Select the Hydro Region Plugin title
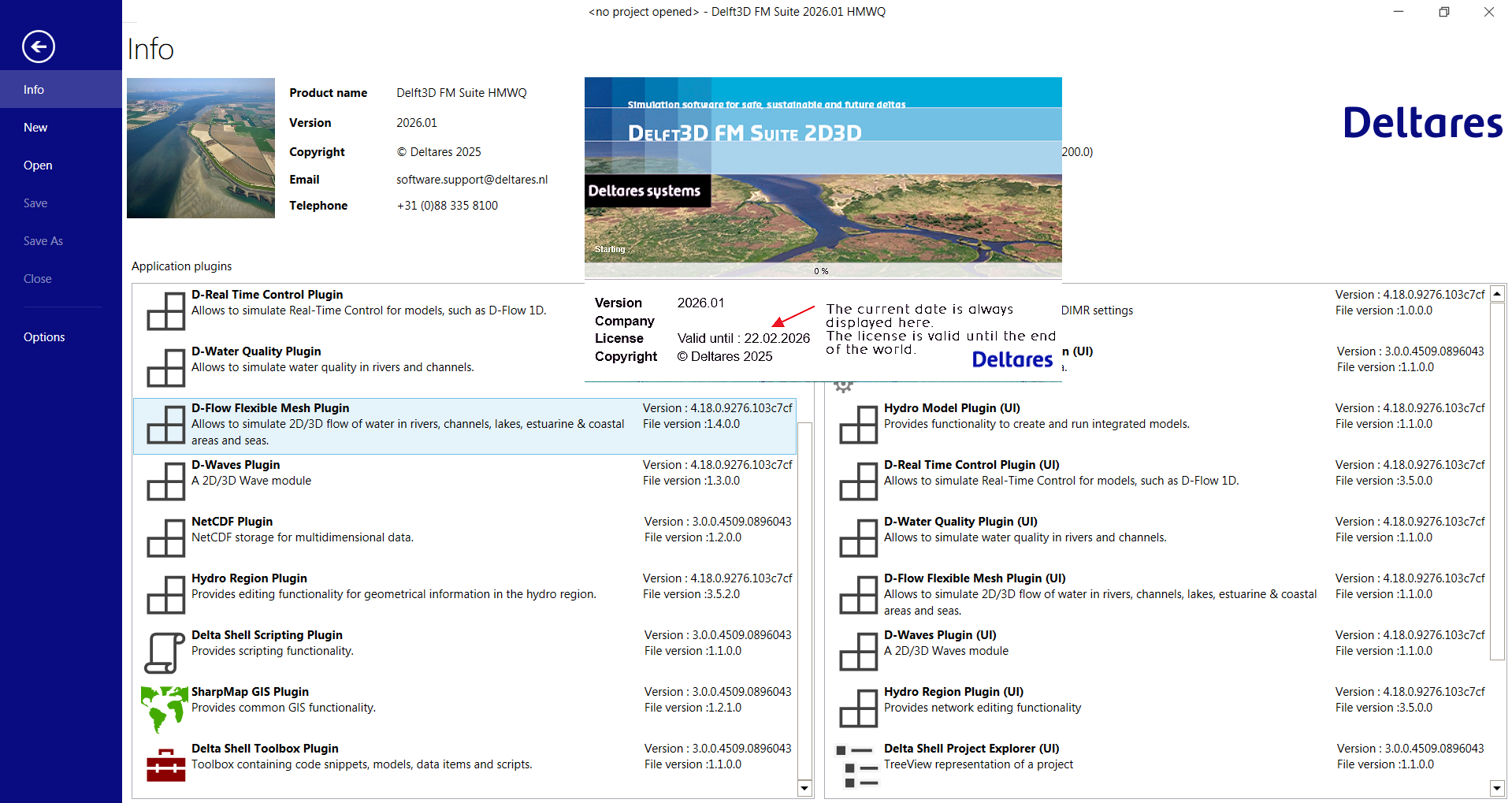1512x803 pixels. point(249,578)
